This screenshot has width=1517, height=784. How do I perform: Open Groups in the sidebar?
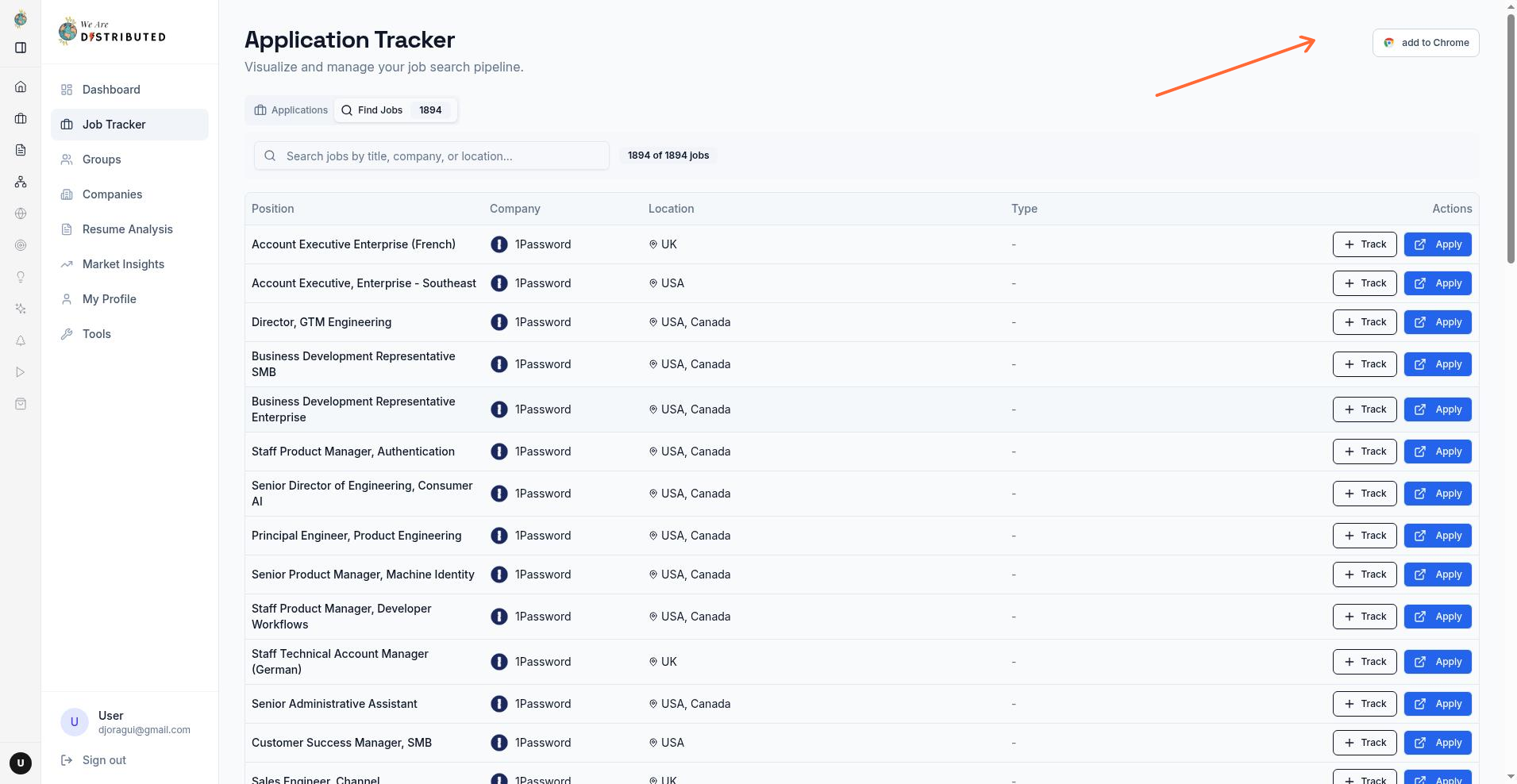click(x=129, y=159)
